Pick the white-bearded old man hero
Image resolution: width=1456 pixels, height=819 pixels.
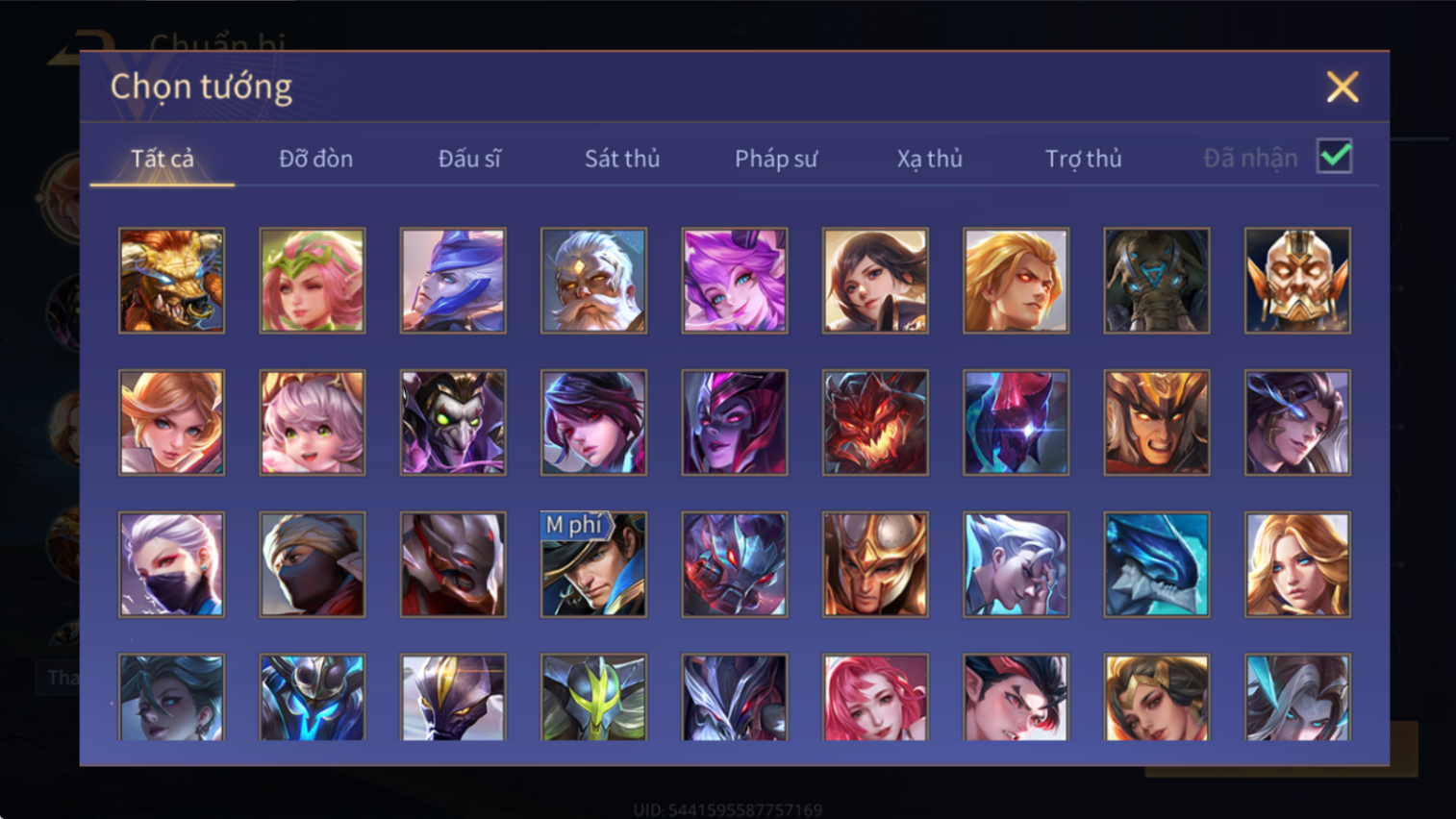[x=593, y=281]
